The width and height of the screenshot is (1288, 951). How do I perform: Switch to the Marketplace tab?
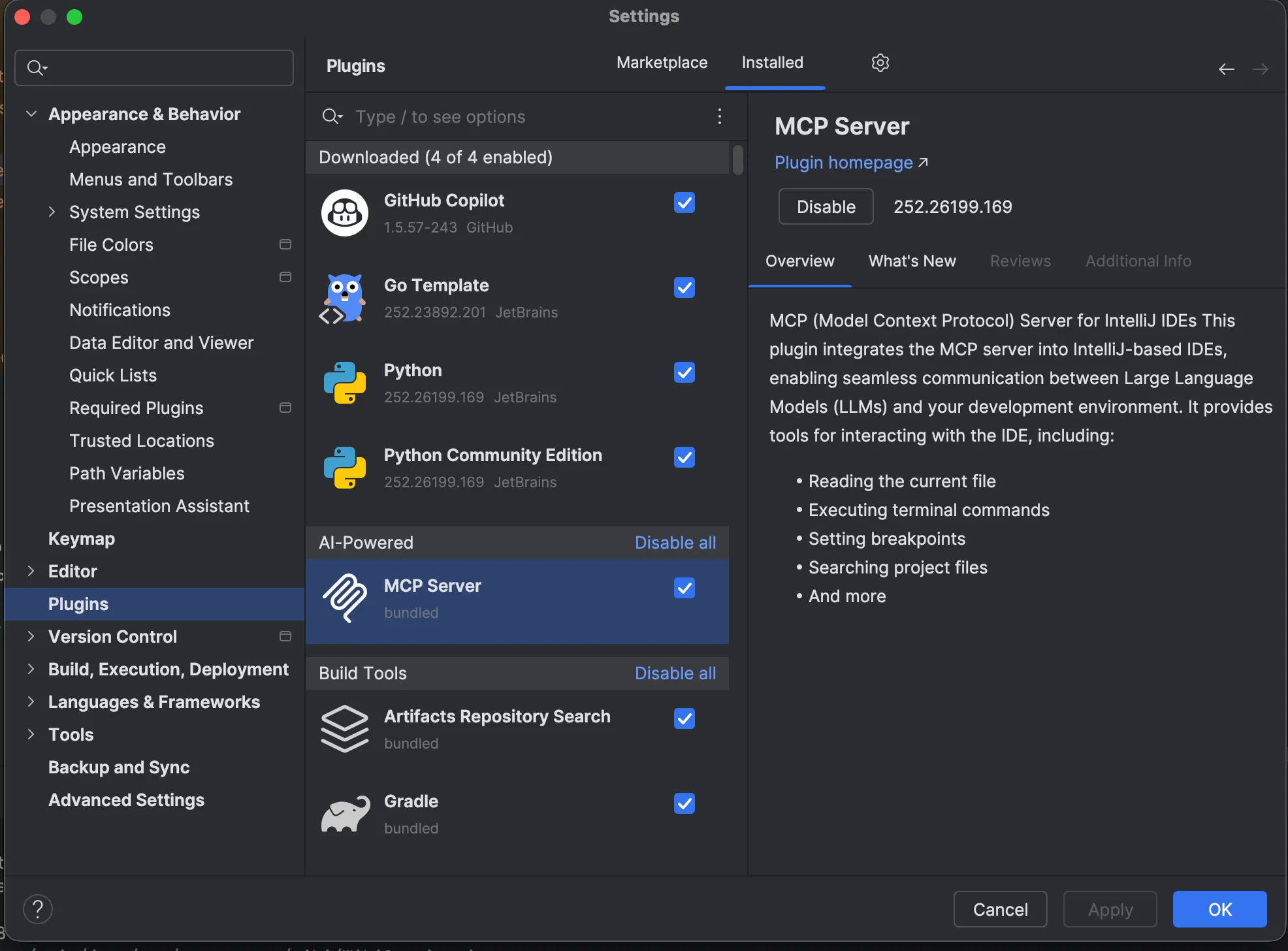(x=662, y=63)
